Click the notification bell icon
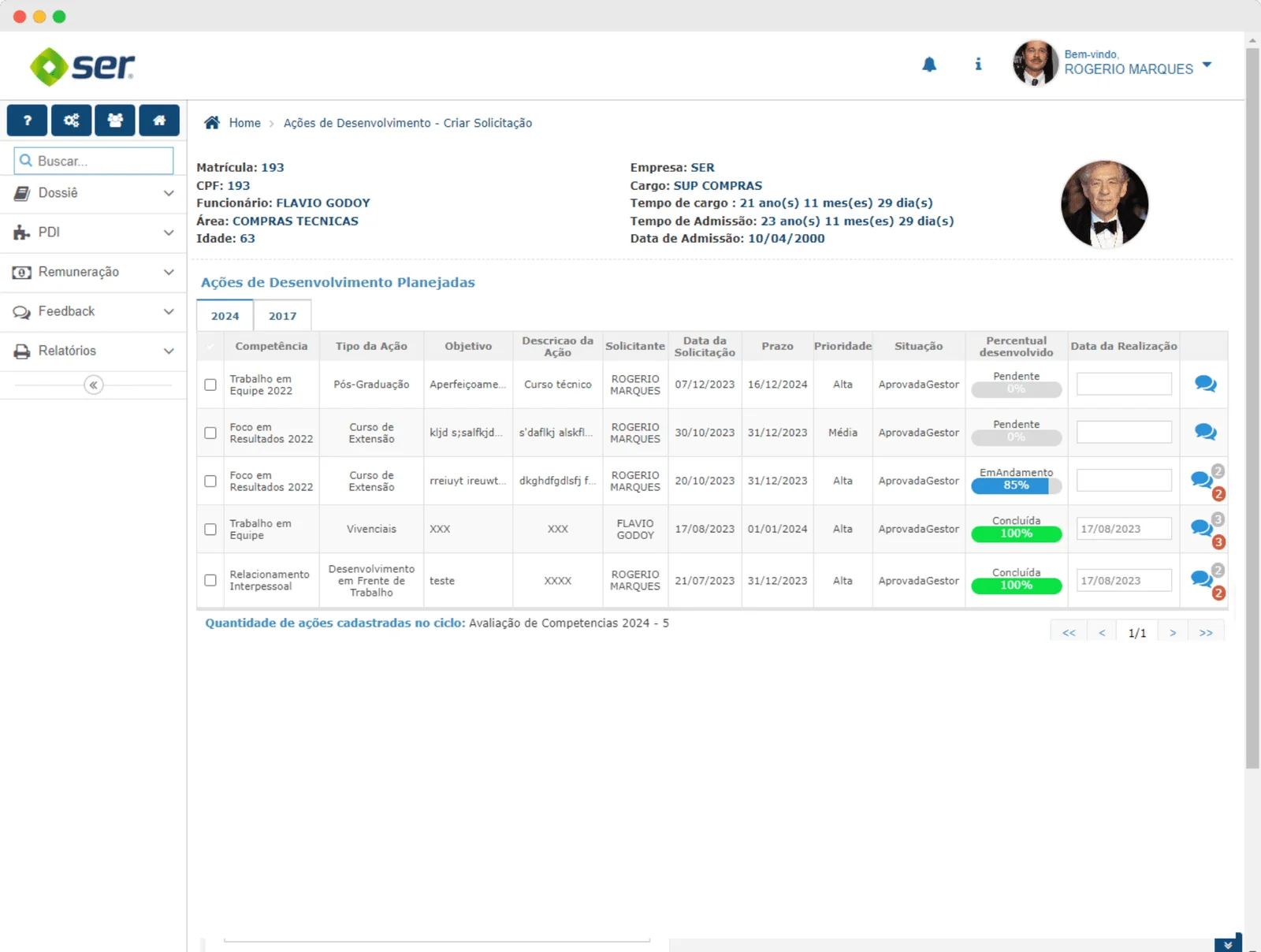The width and height of the screenshot is (1261, 952). tap(929, 65)
